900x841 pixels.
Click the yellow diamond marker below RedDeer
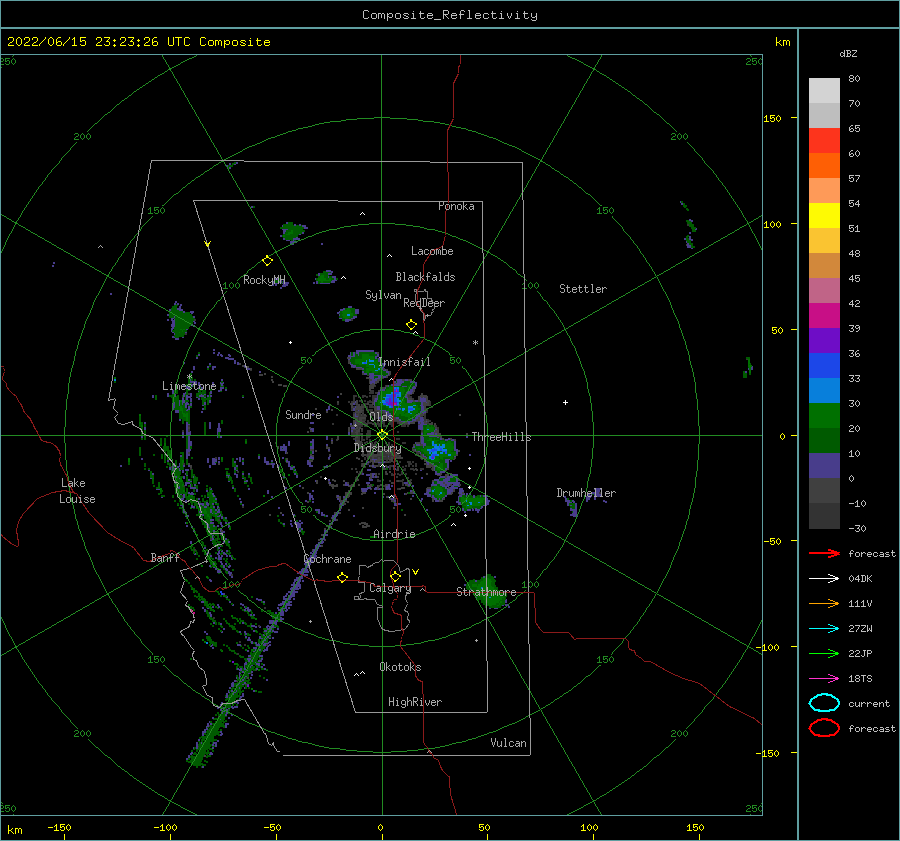click(411, 325)
